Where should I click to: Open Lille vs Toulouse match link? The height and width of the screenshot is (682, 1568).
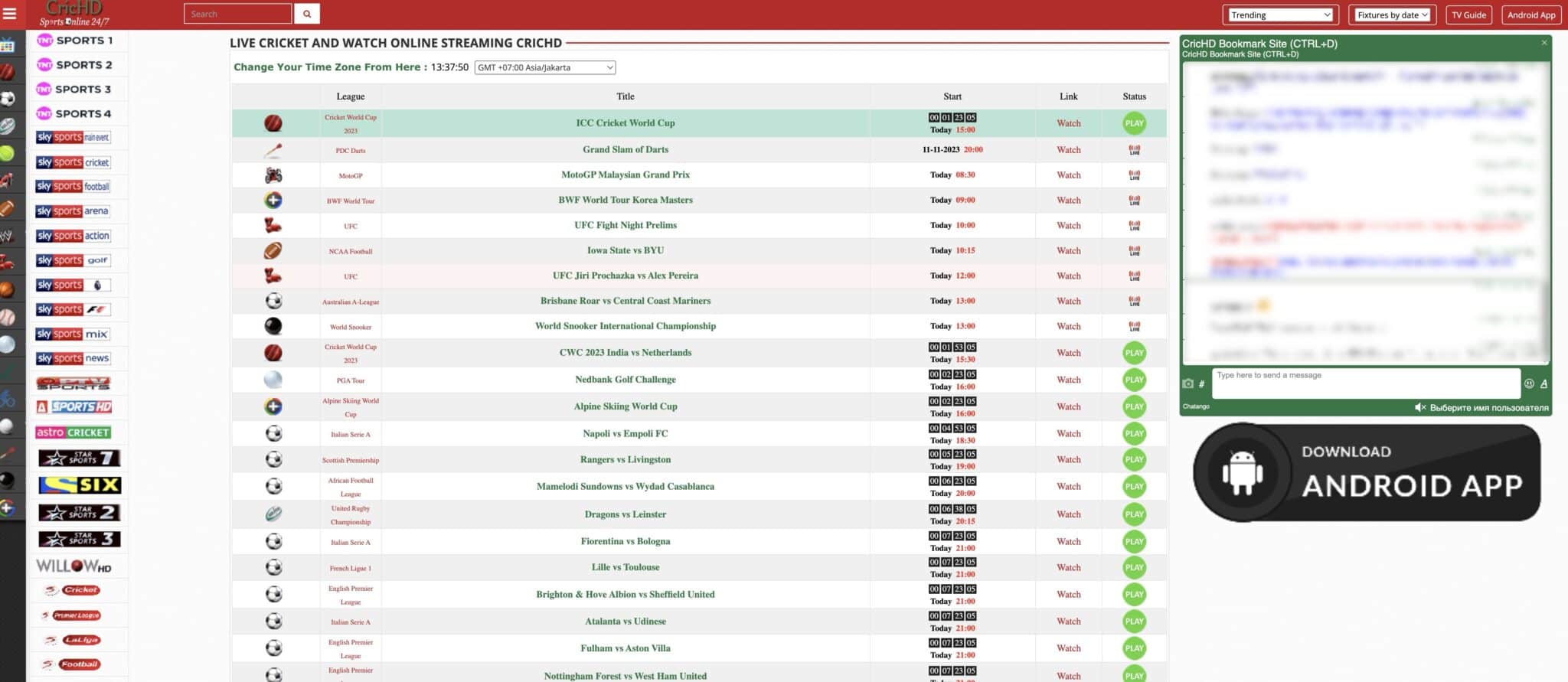(x=625, y=567)
